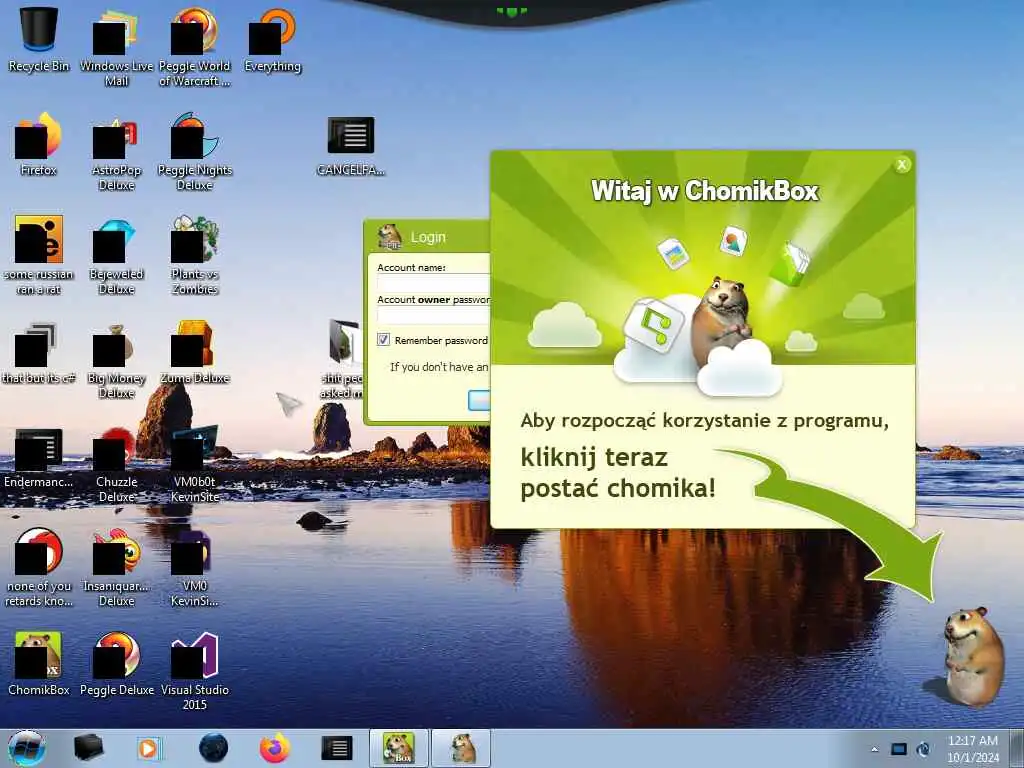Select the Everything desktop icon
The width and height of the screenshot is (1024, 768).
(x=272, y=39)
